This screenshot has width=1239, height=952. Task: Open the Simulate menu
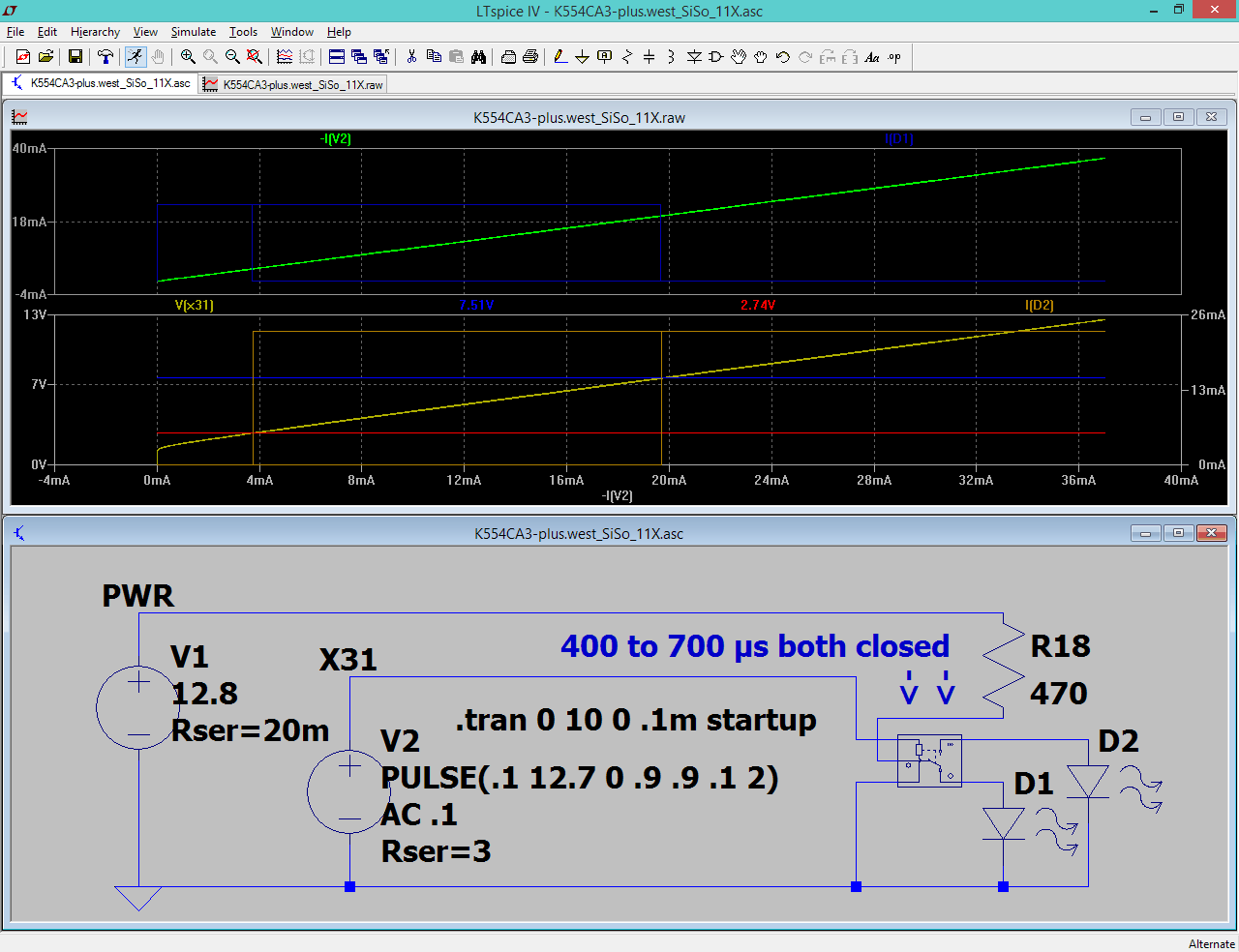click(x=194, y=32)
